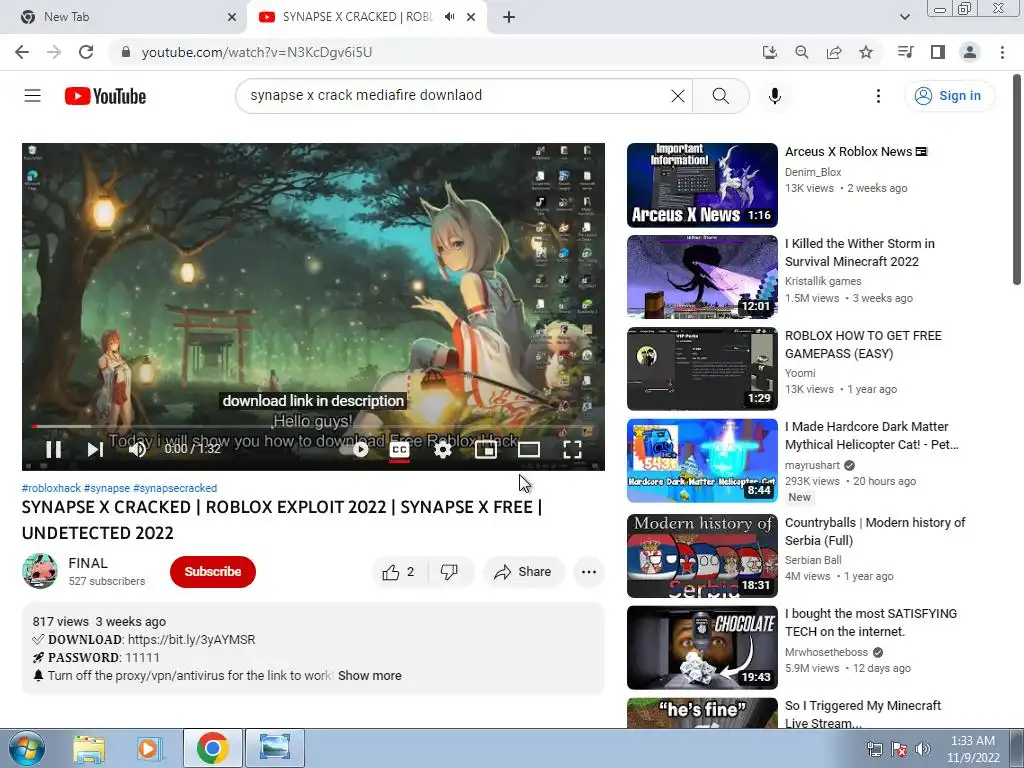This screenshot has height=768, width=1024.
Task: Open the Wither Storm Minecraft video thumbnail
Action: tap(702, 277)
